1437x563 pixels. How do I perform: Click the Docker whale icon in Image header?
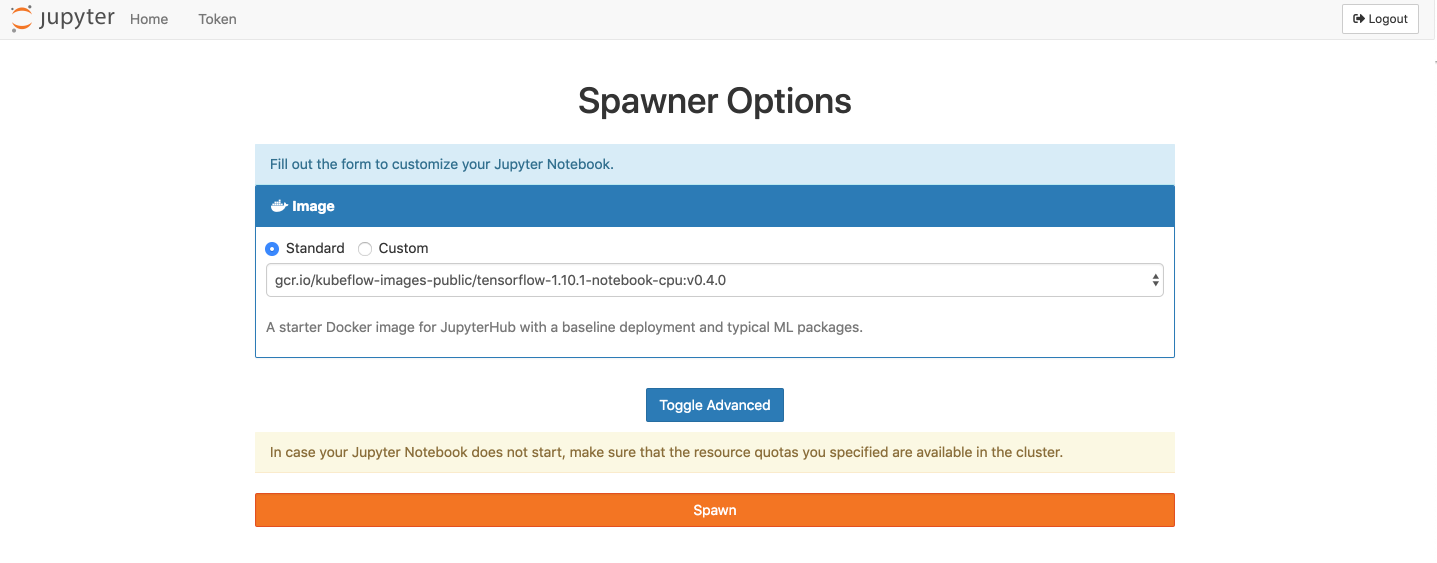point(279,206)
